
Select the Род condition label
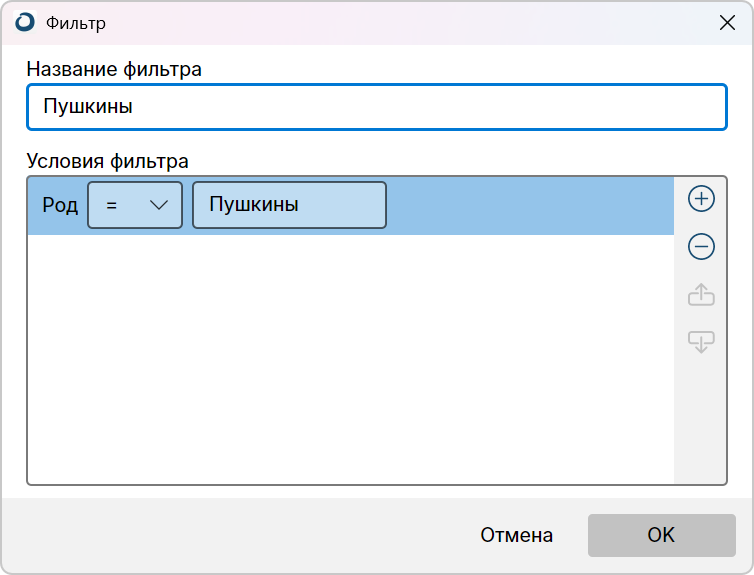coord(60,205)
